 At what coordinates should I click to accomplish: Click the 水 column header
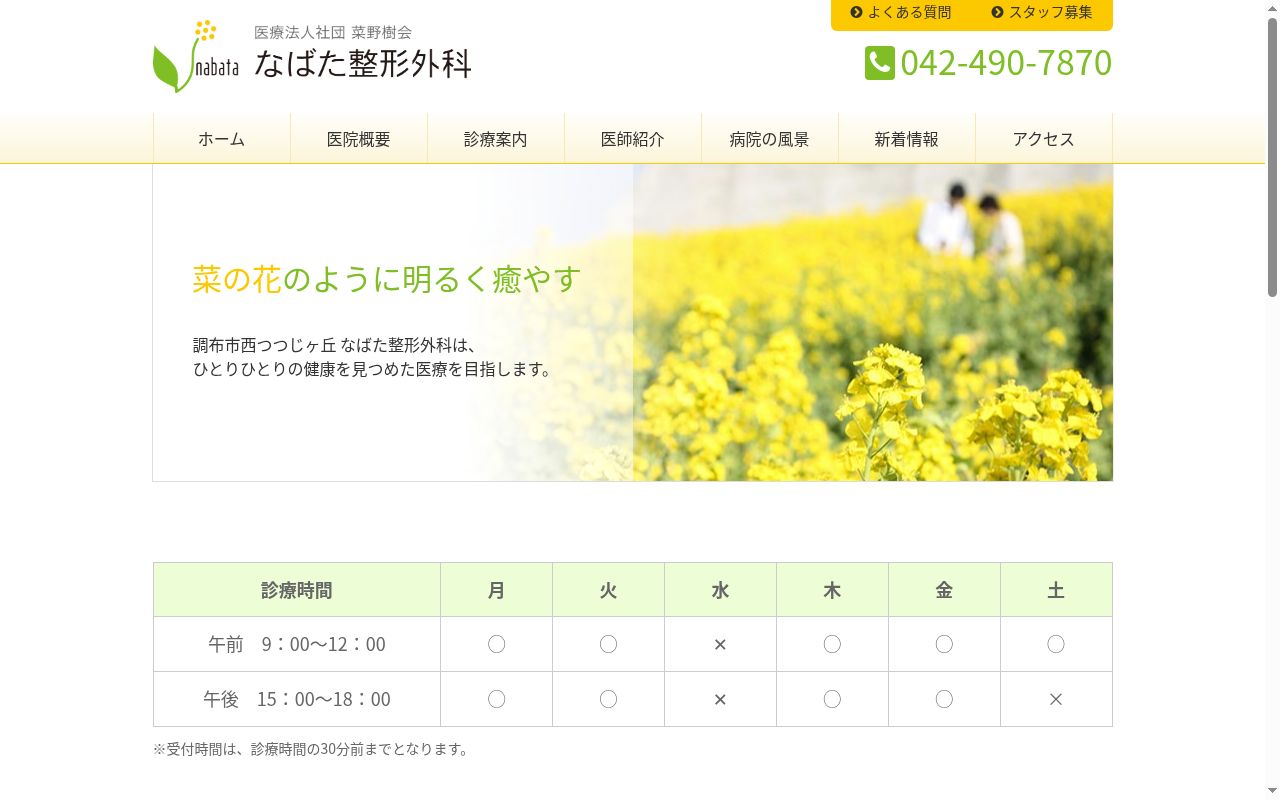[x=721, y=590]
